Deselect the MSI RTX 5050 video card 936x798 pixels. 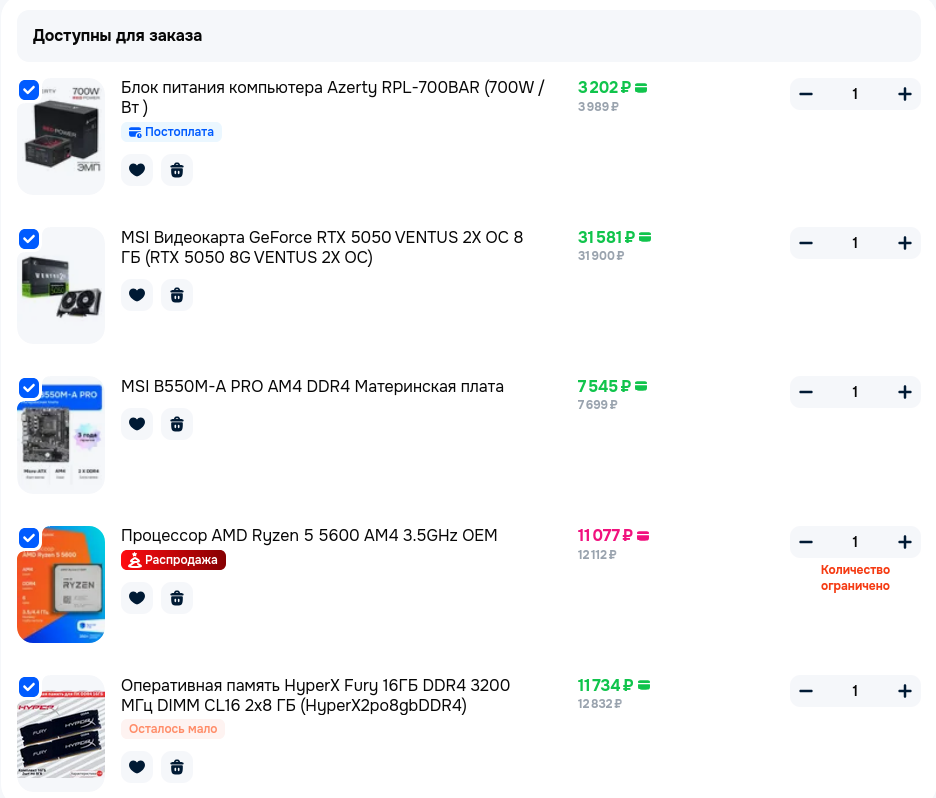(29, 239)
